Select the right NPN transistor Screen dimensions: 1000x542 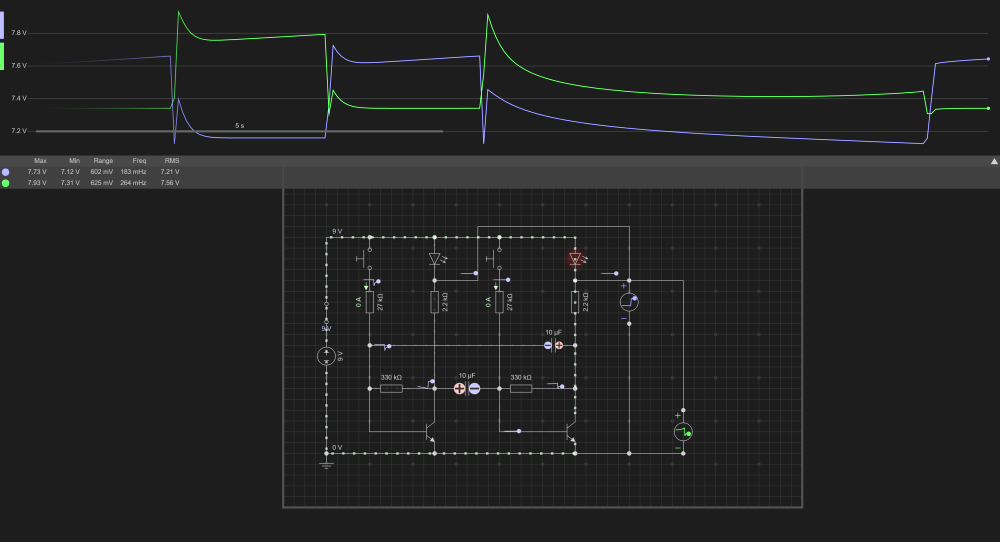coord(572,431)
